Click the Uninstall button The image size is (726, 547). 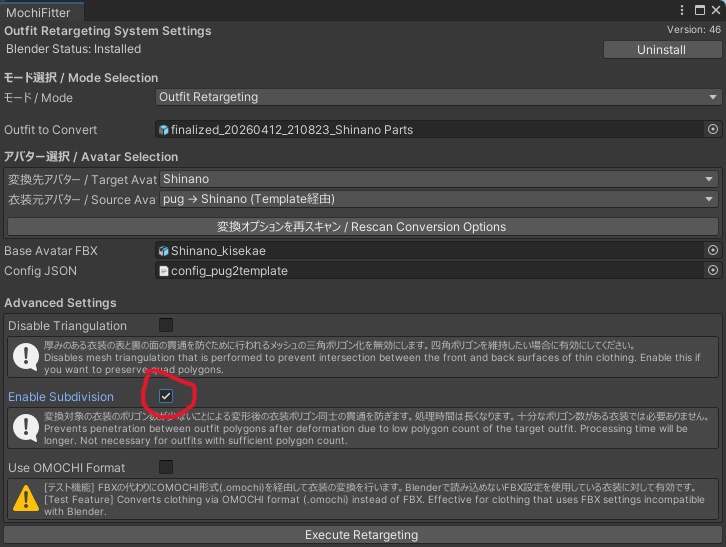click(x=661, y=50)
